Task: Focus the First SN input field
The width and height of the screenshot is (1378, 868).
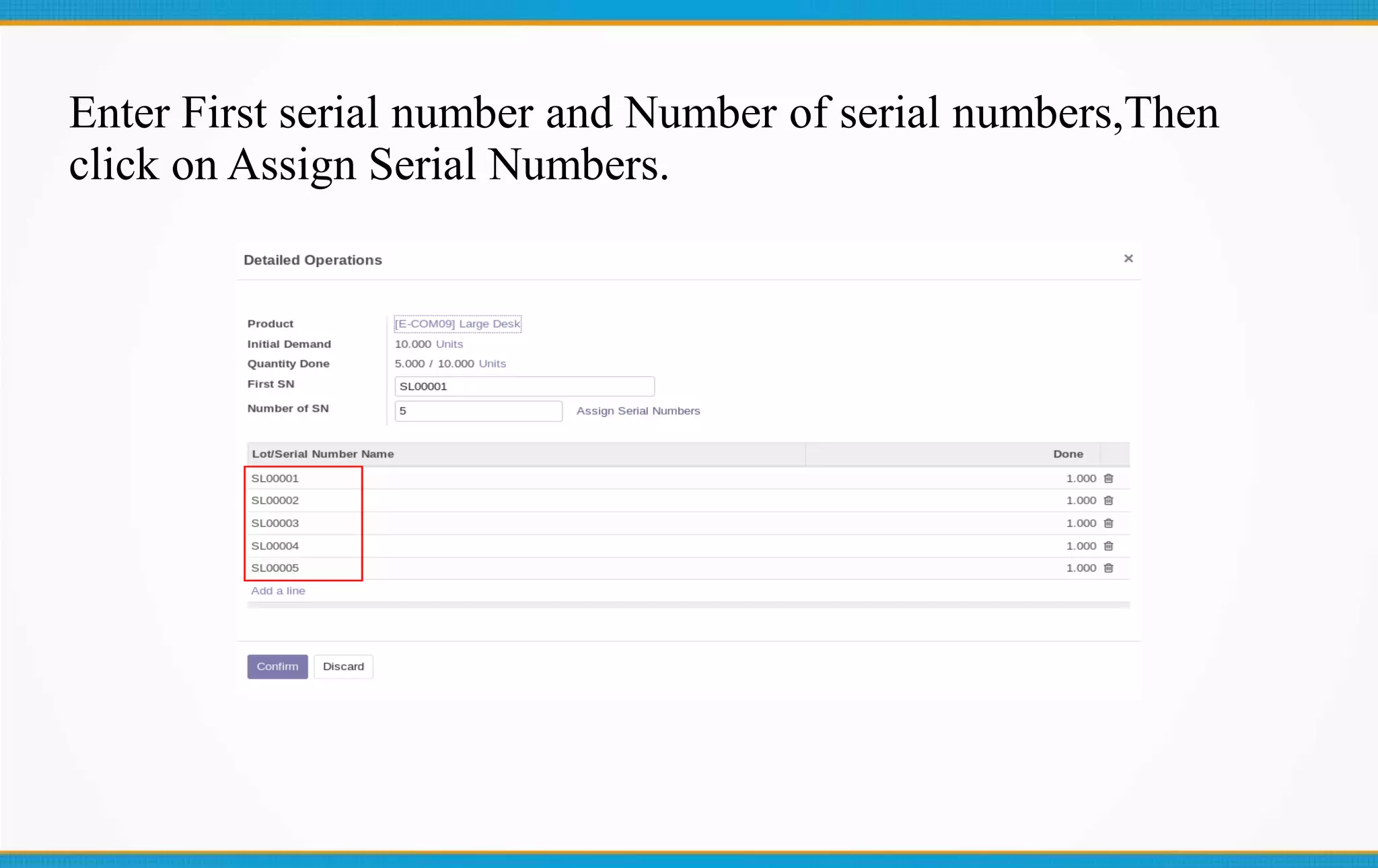Action: (524, 386)
